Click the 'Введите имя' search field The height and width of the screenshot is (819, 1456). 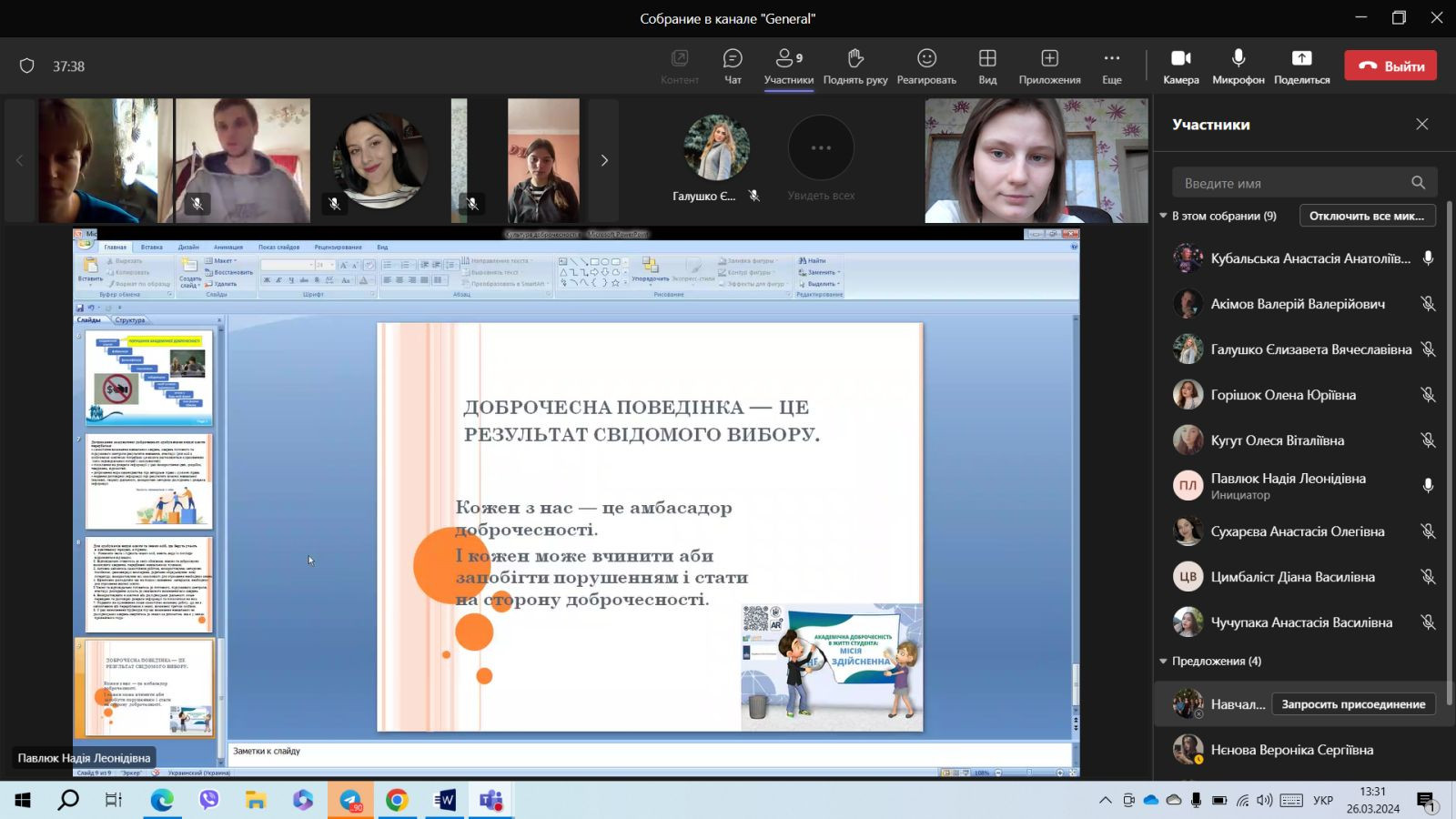pos(1292,183)
